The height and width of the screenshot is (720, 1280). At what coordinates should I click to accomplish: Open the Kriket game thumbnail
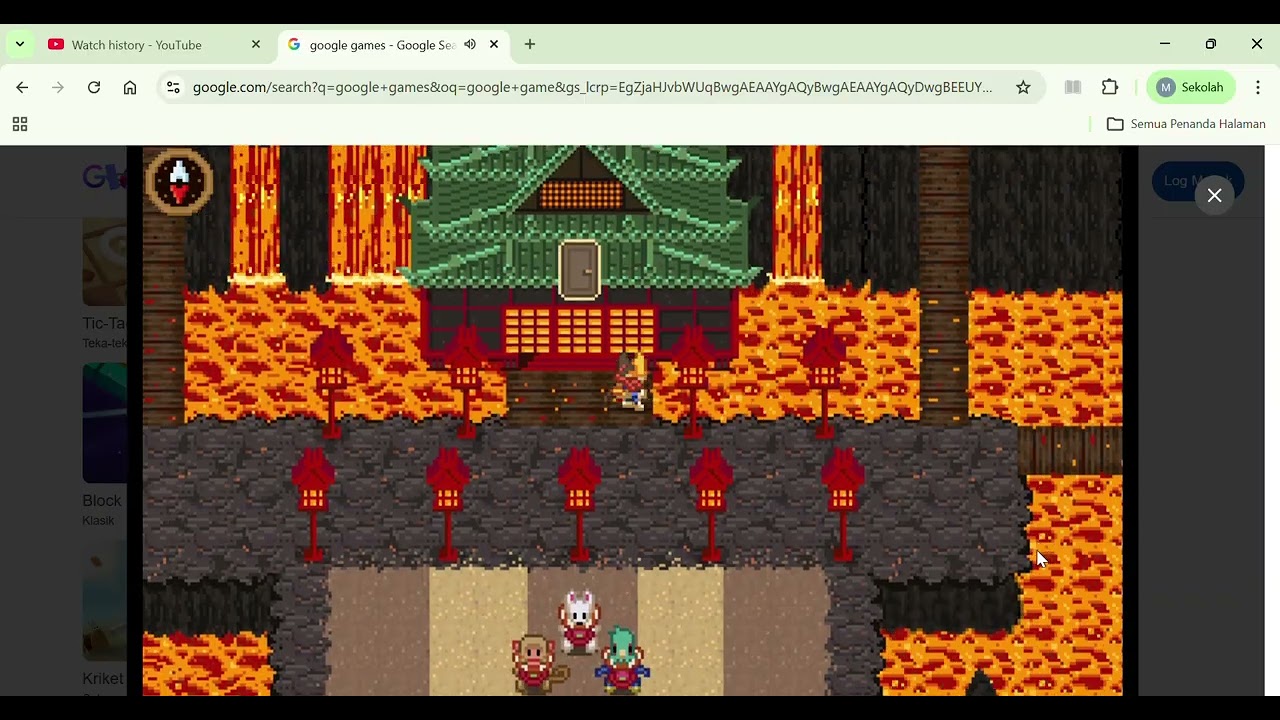point(104,601)
